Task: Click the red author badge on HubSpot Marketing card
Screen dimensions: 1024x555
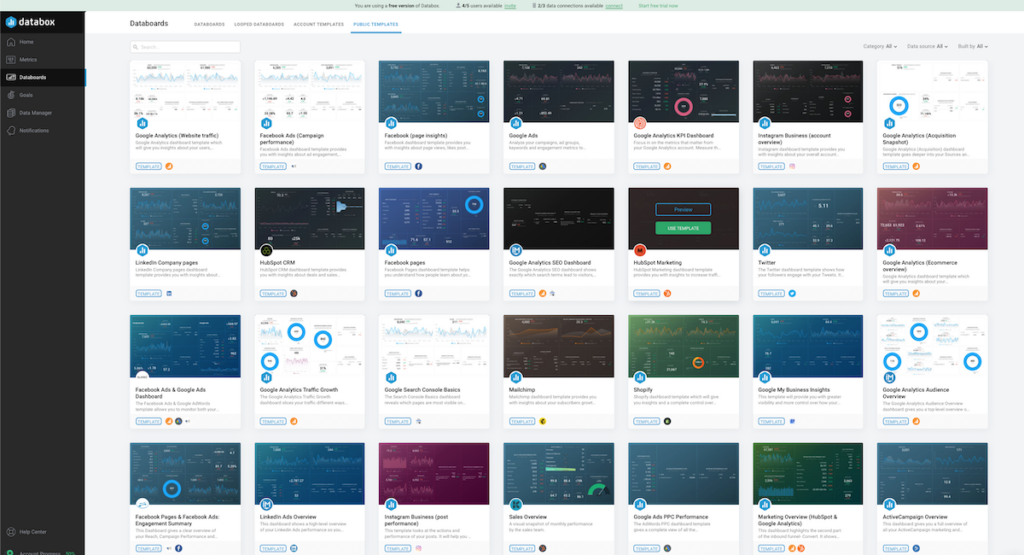Action: tap(640, 250)
